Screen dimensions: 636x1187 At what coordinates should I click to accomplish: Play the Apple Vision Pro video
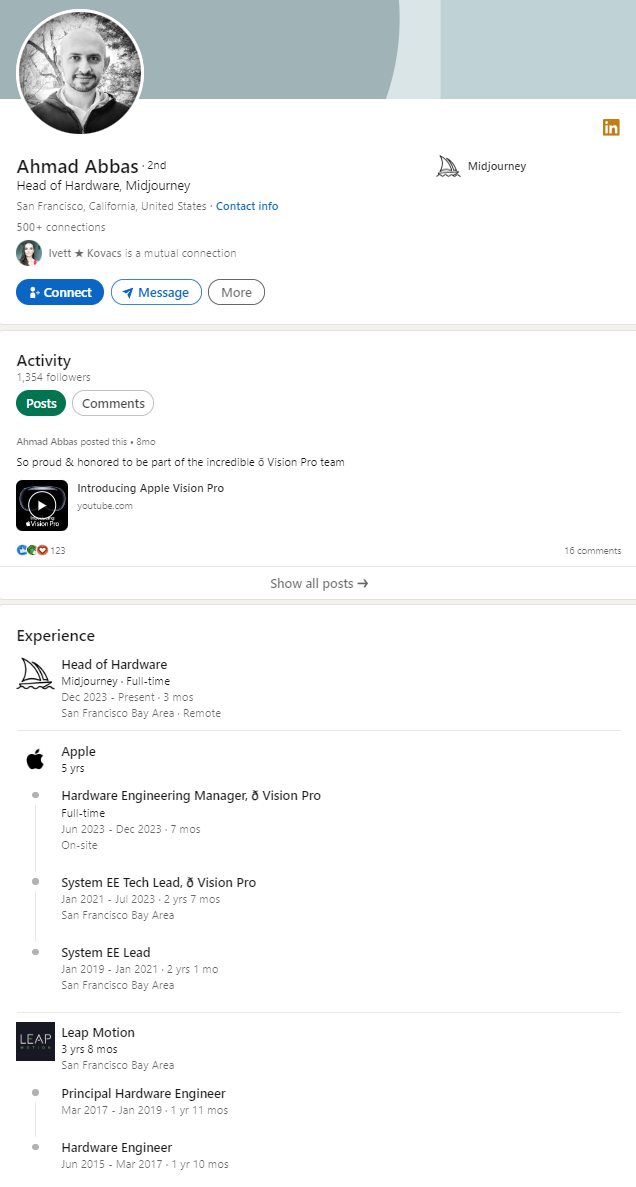pos(42,505)
